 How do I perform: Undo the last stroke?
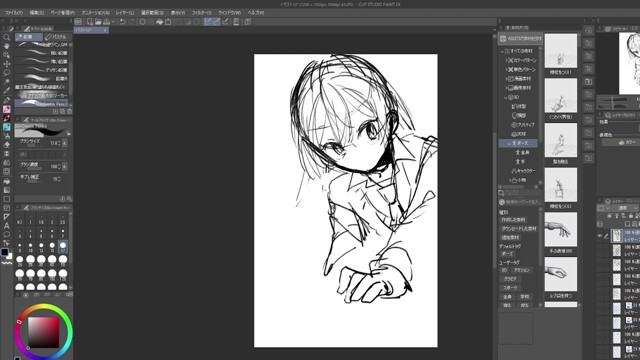pyautogui.click(x=122, y=22)
